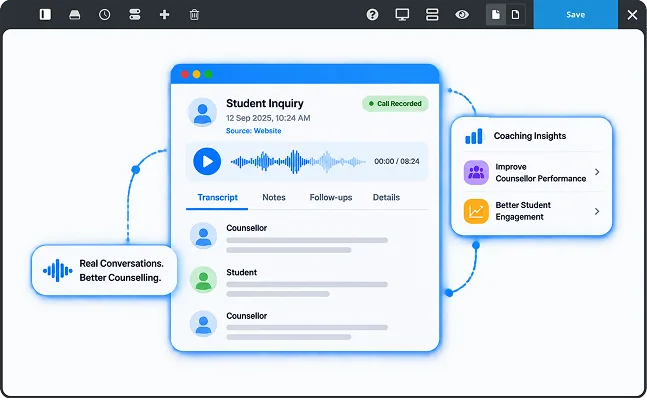This screenshot has height=400, width=647.
Task: Click the Call Recorded status badge
Action: click(x=395, y=104)
